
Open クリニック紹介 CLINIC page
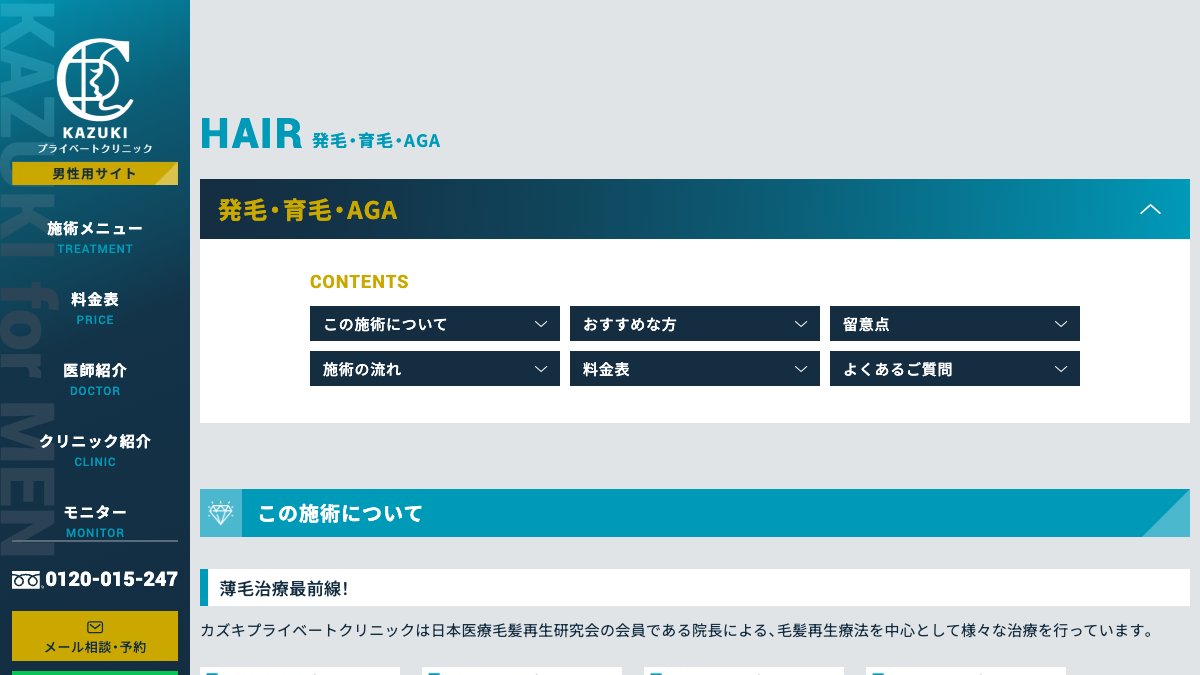click(x=95, y=450)
